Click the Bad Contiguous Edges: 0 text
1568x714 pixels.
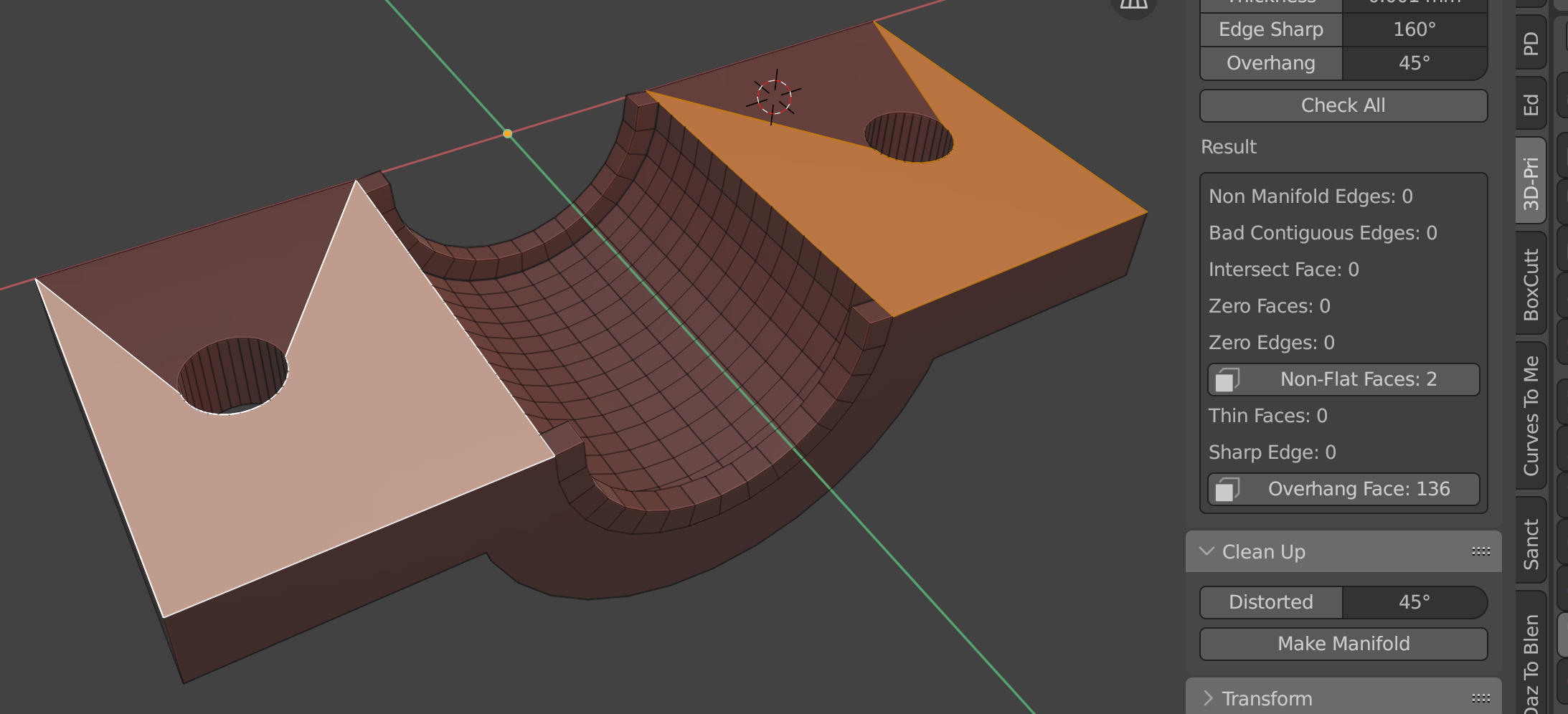coord(1323,233)
